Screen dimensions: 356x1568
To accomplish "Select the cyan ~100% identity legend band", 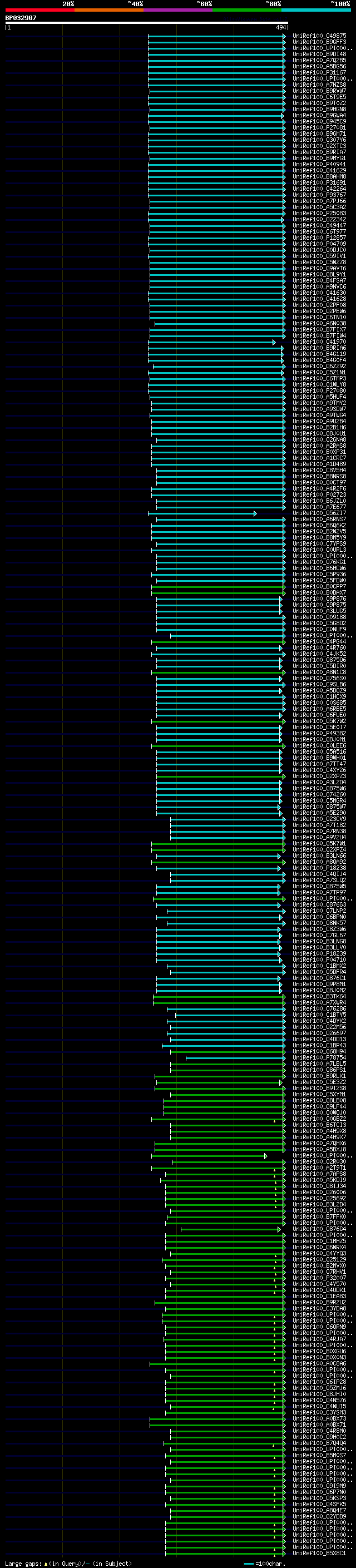I will 316,10.
